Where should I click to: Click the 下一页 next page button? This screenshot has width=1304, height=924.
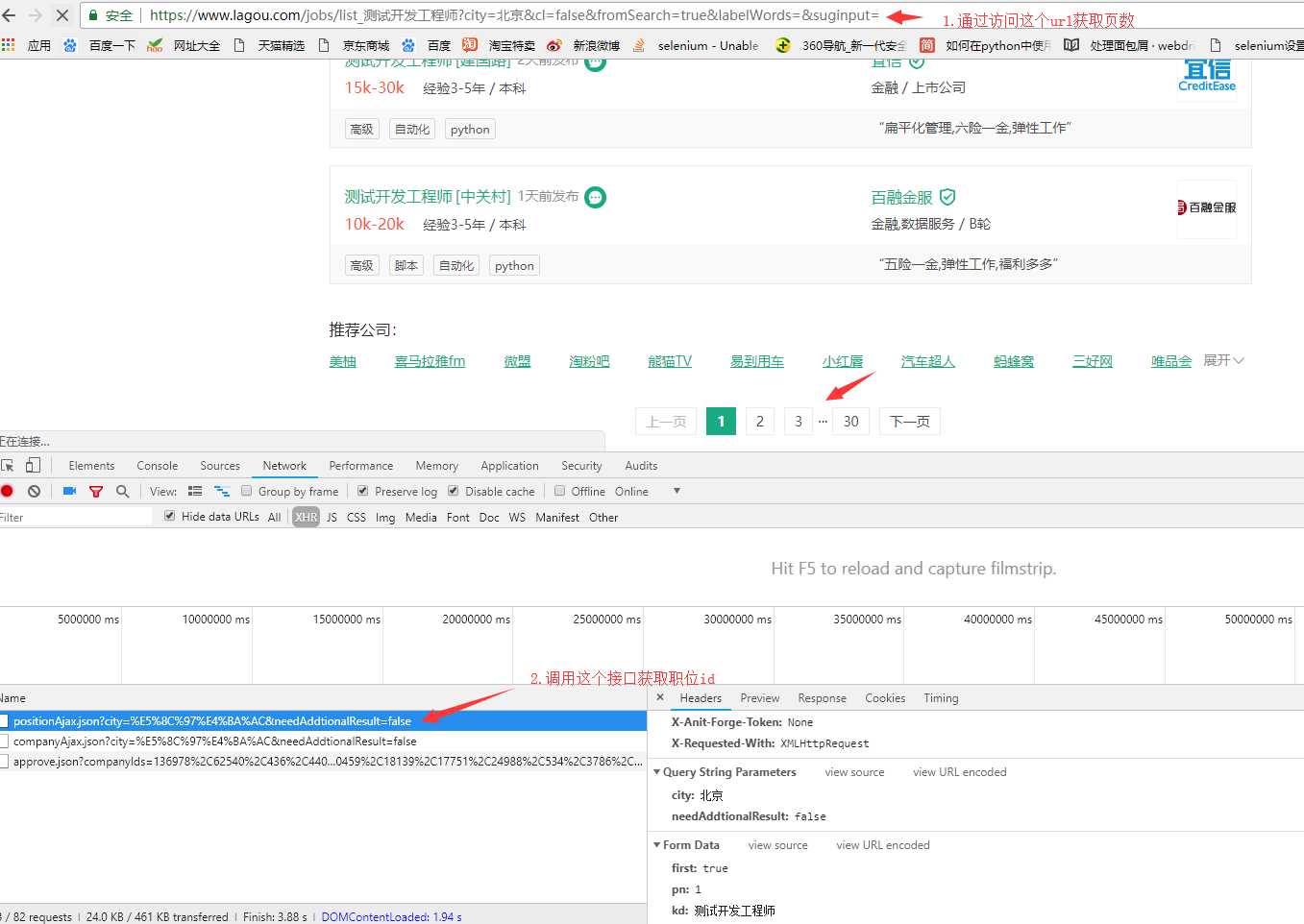(909, 421)
